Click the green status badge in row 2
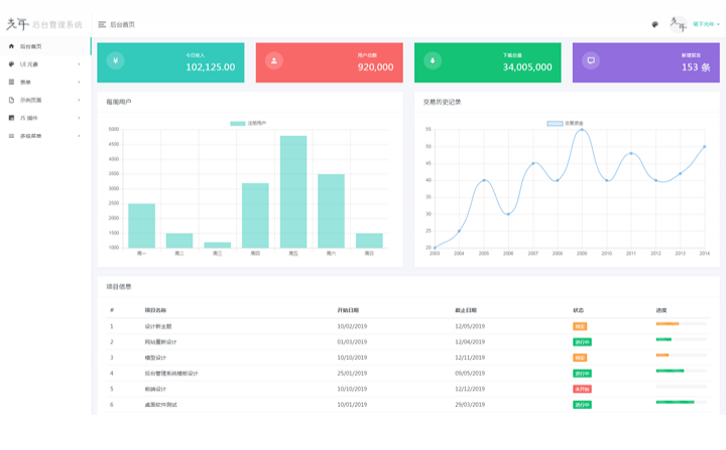 coord(582,342)
